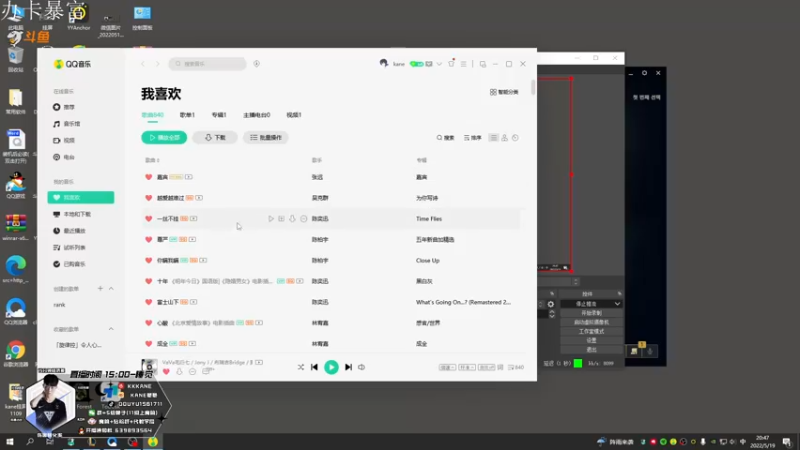Image resolution: width=800 pixels, height=450 pixels.
Task: Open the play queue 840 icon
Action: point(516,367)
